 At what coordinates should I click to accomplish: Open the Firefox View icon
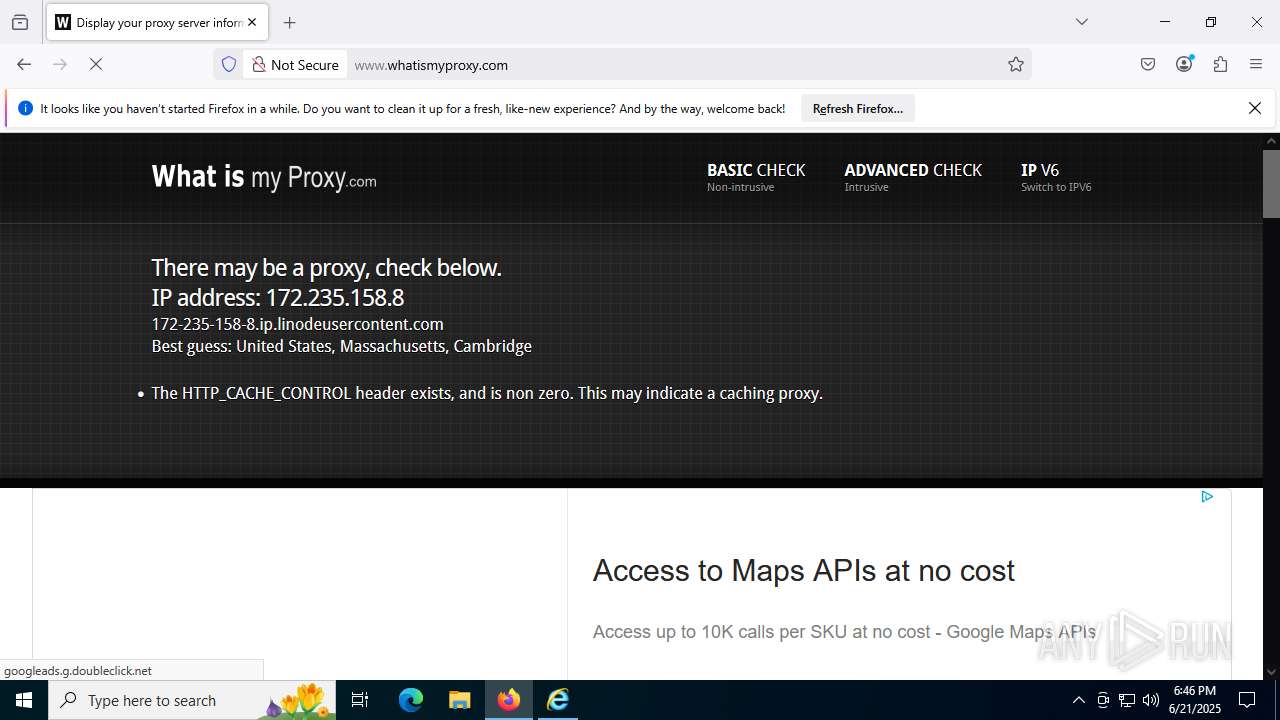[20, 22]
